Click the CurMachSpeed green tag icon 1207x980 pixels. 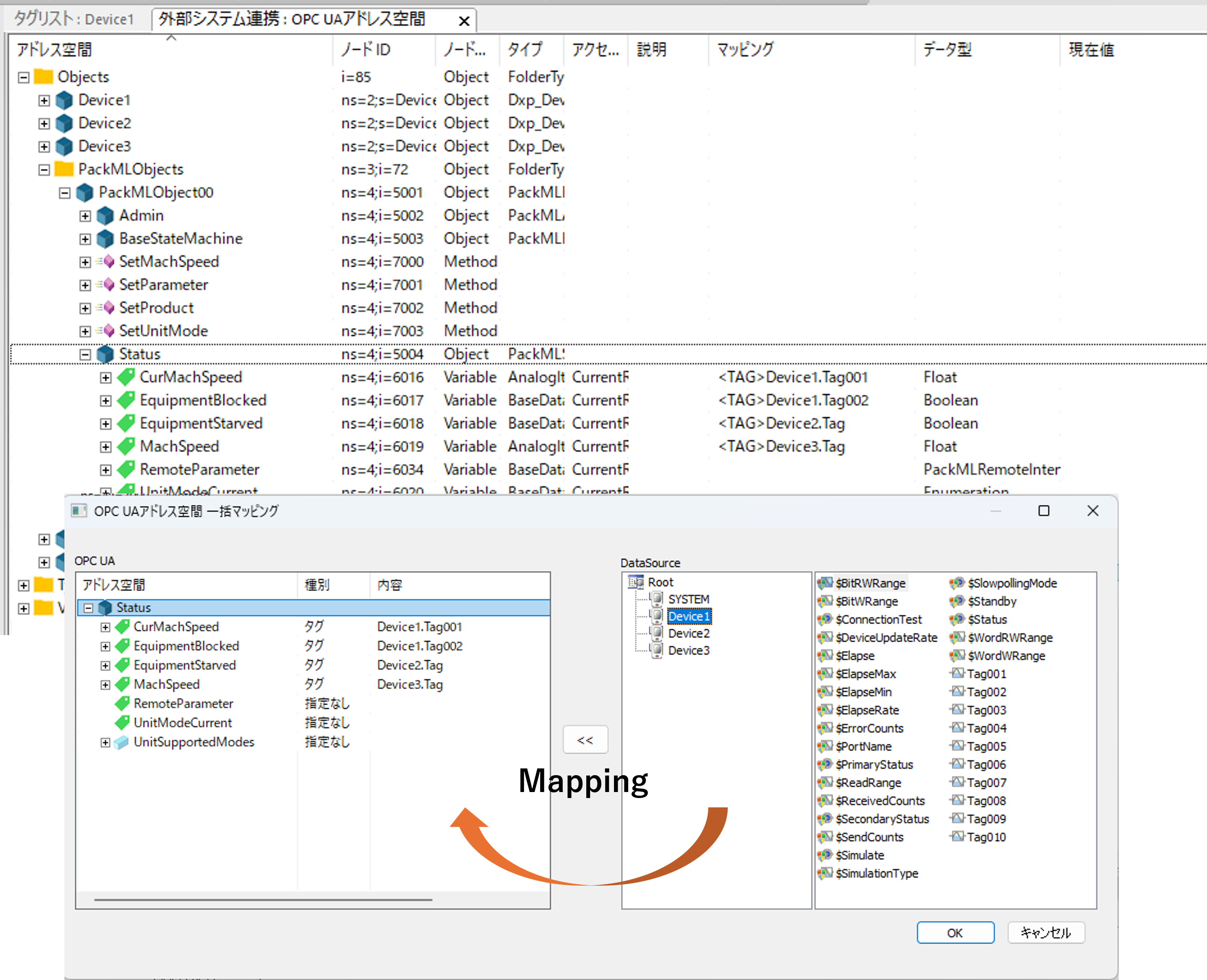tap(127, 377)
